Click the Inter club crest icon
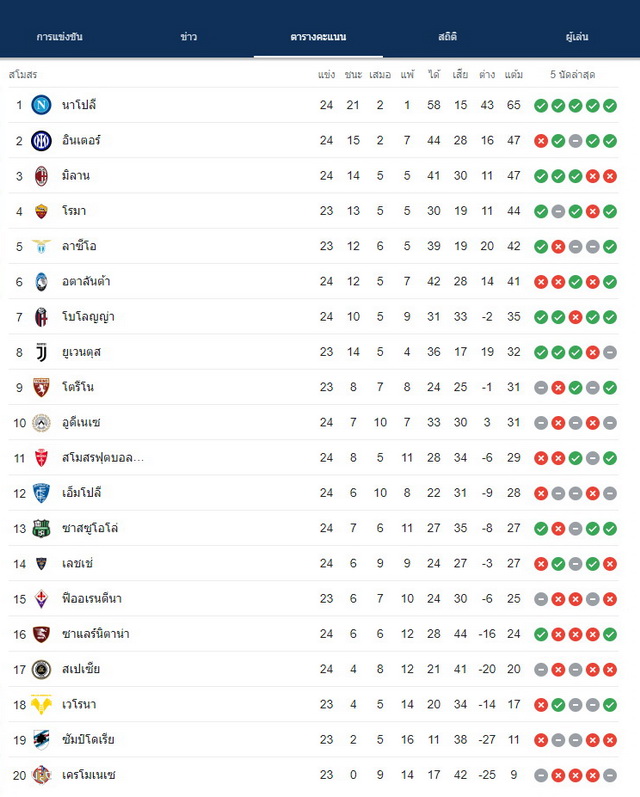640x797 pixels. click(41, 141)
